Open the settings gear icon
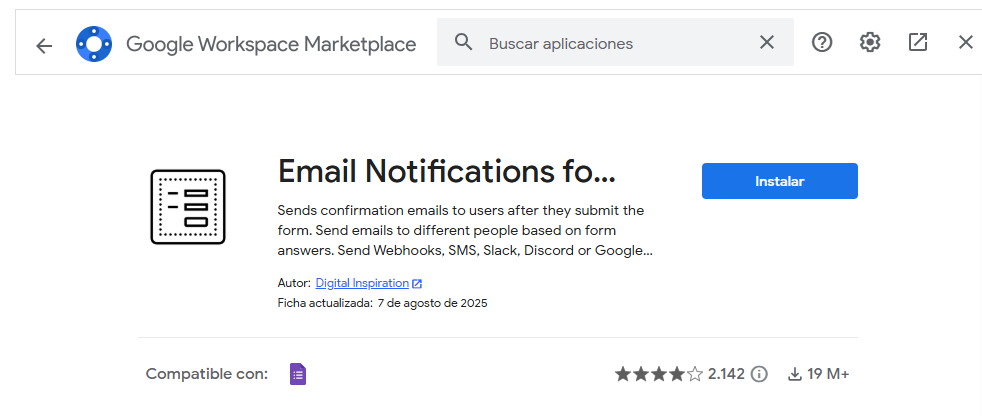Image resolution: width=982 pixels, height=416 pixels. (870, 43)
